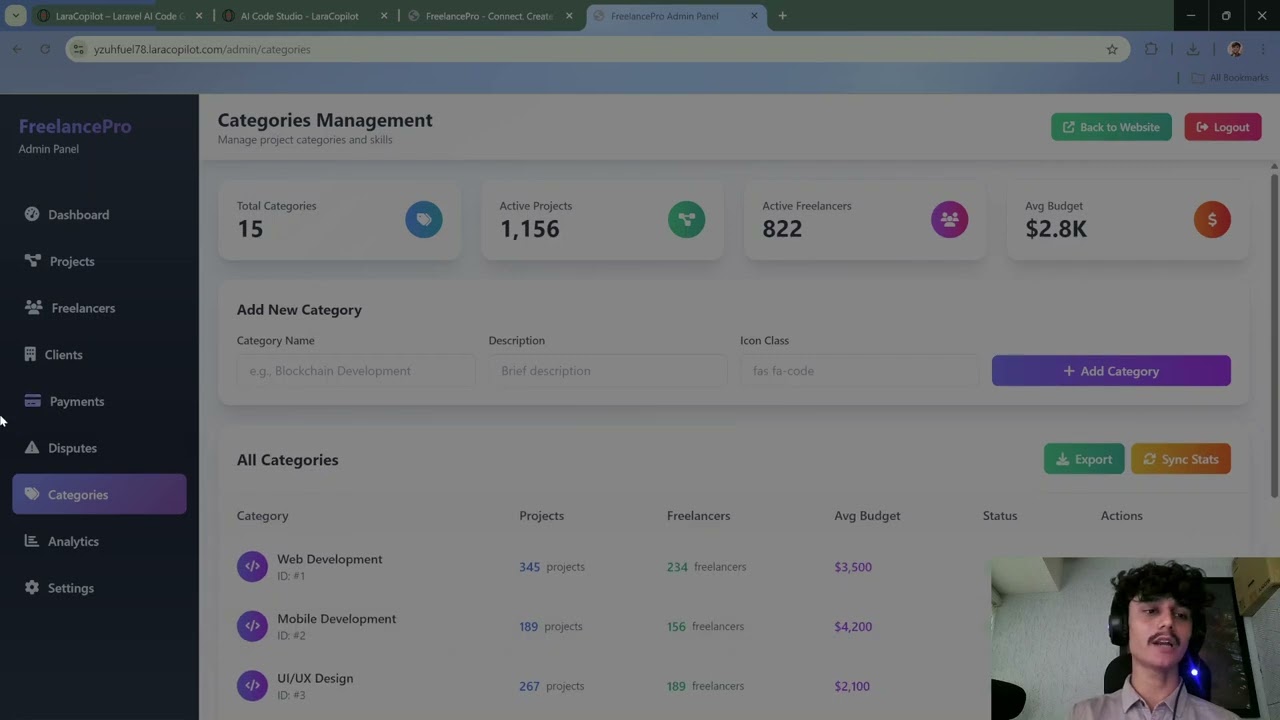
Task: Go to Settings in sidebar
Action: [99, 588]
